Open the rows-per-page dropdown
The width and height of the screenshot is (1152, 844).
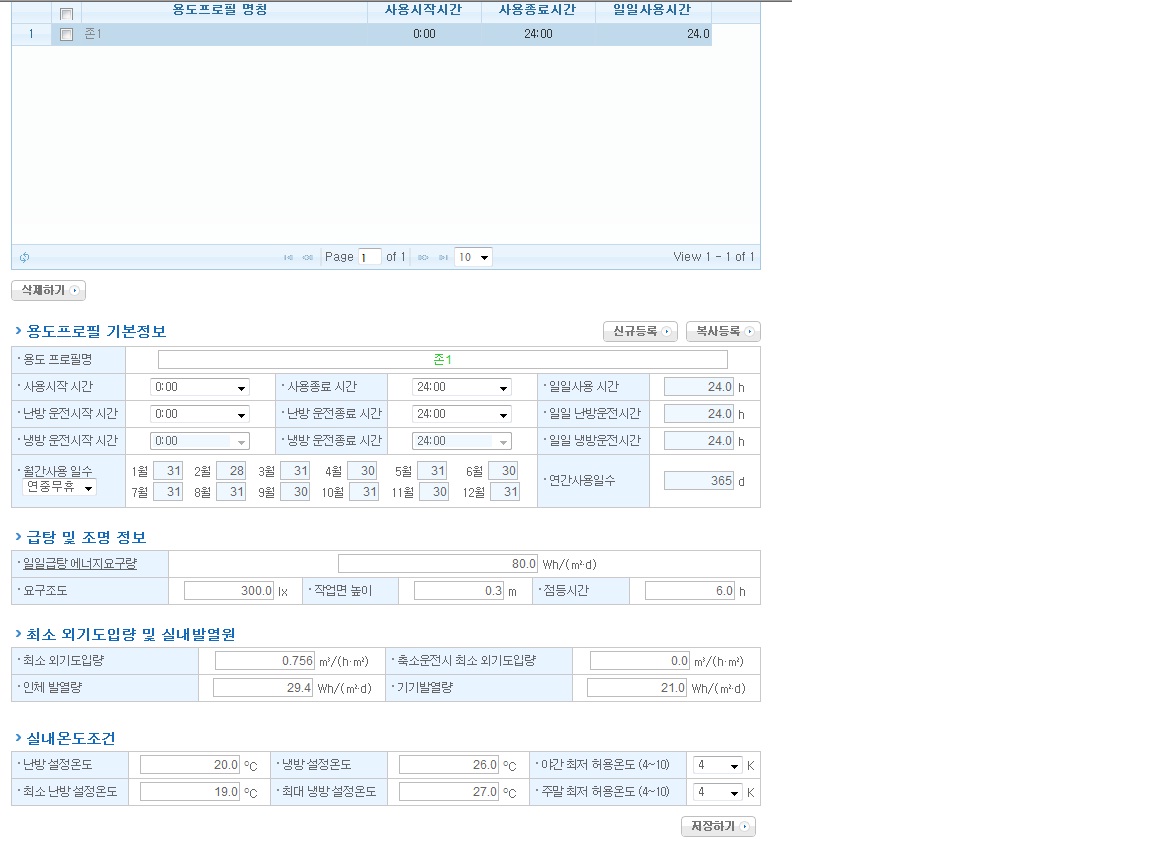[x=473, y=257]
